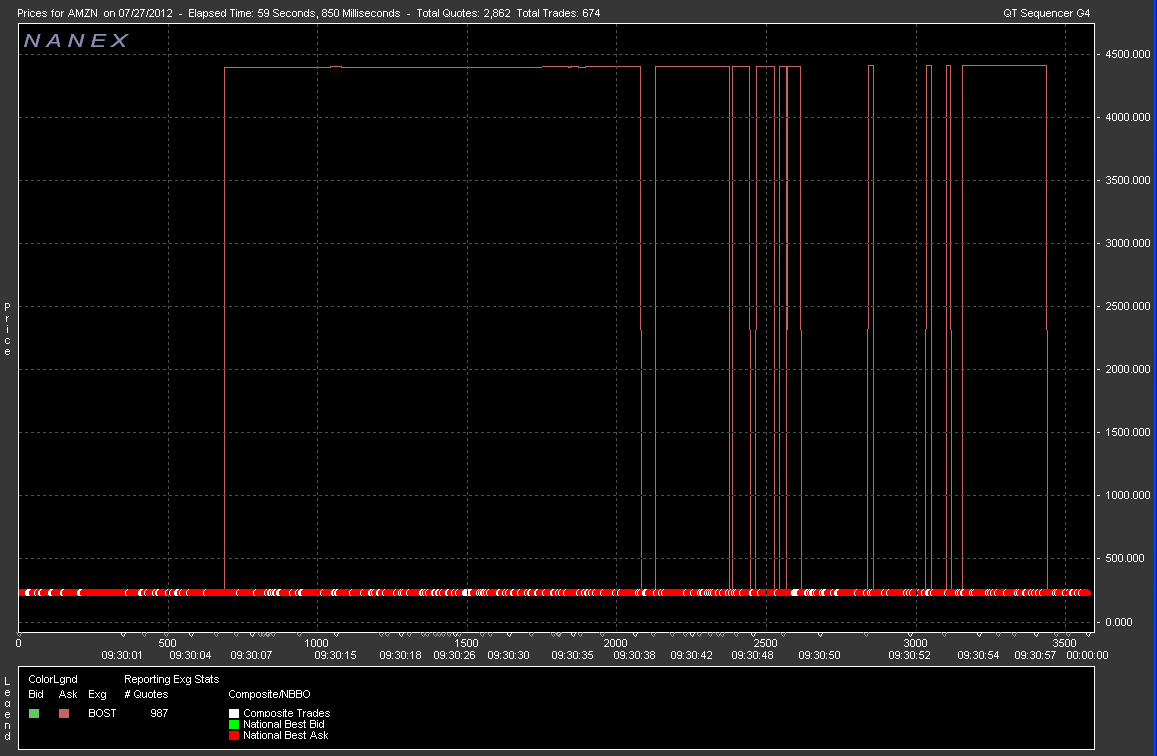This screenshot has width=1157, height=756.
Task: Click the '0.000' price axis label
Action: tap(1119, 623)
